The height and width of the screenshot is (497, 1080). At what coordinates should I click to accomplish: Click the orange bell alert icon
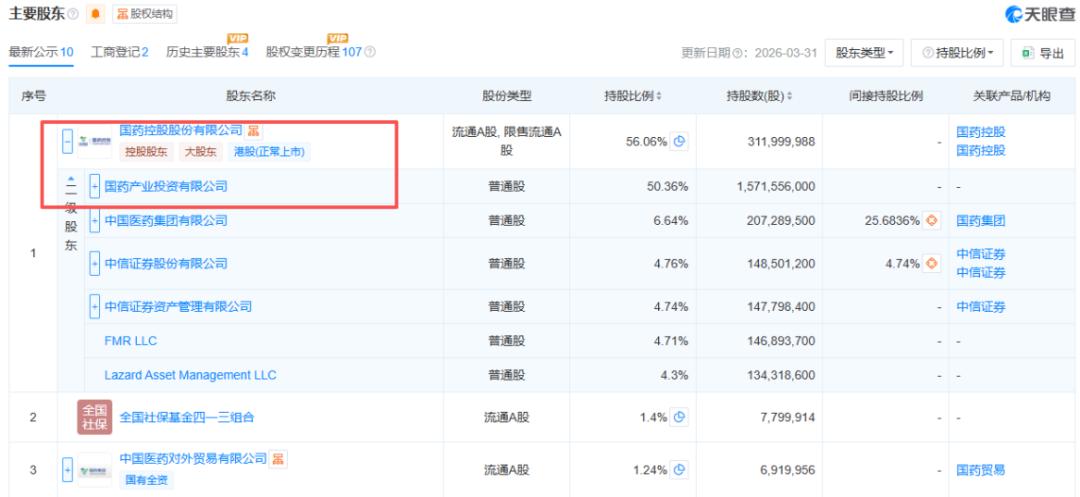[x=95, y=14]
